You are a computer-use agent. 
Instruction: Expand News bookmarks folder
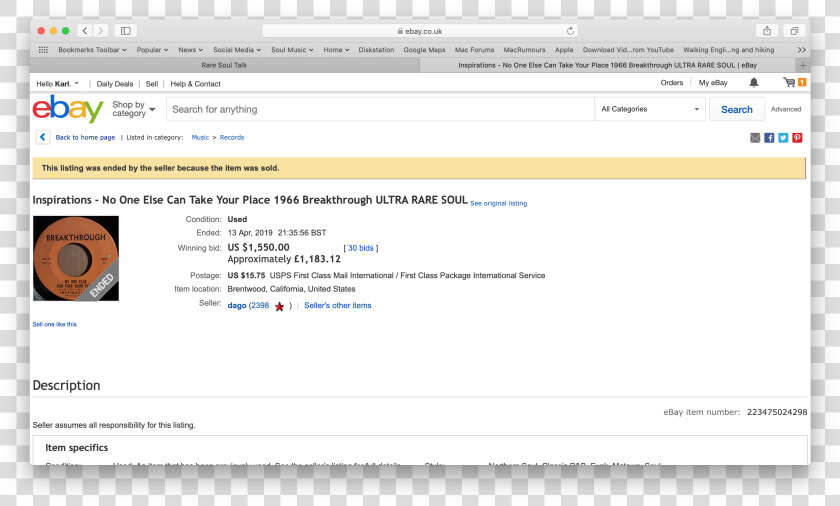pos(191,50)
